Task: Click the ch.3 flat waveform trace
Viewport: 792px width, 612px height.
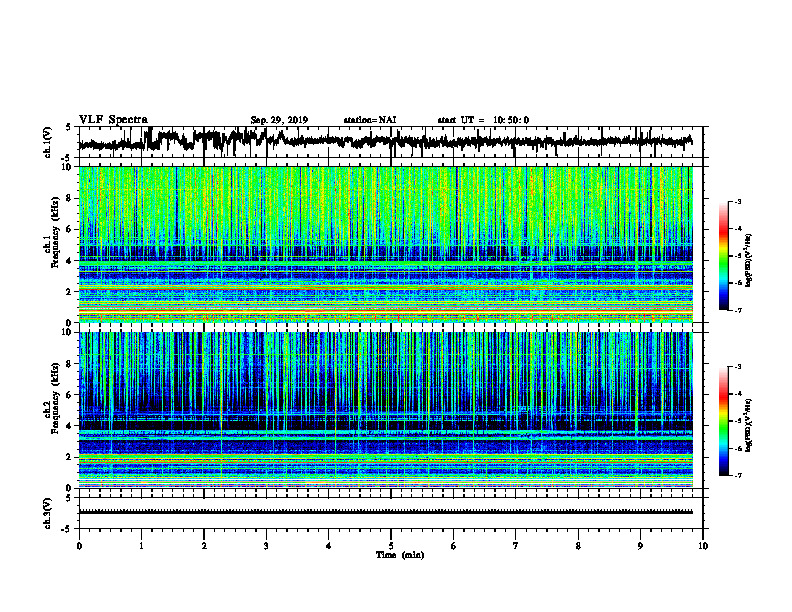Action: coord(386,512)
